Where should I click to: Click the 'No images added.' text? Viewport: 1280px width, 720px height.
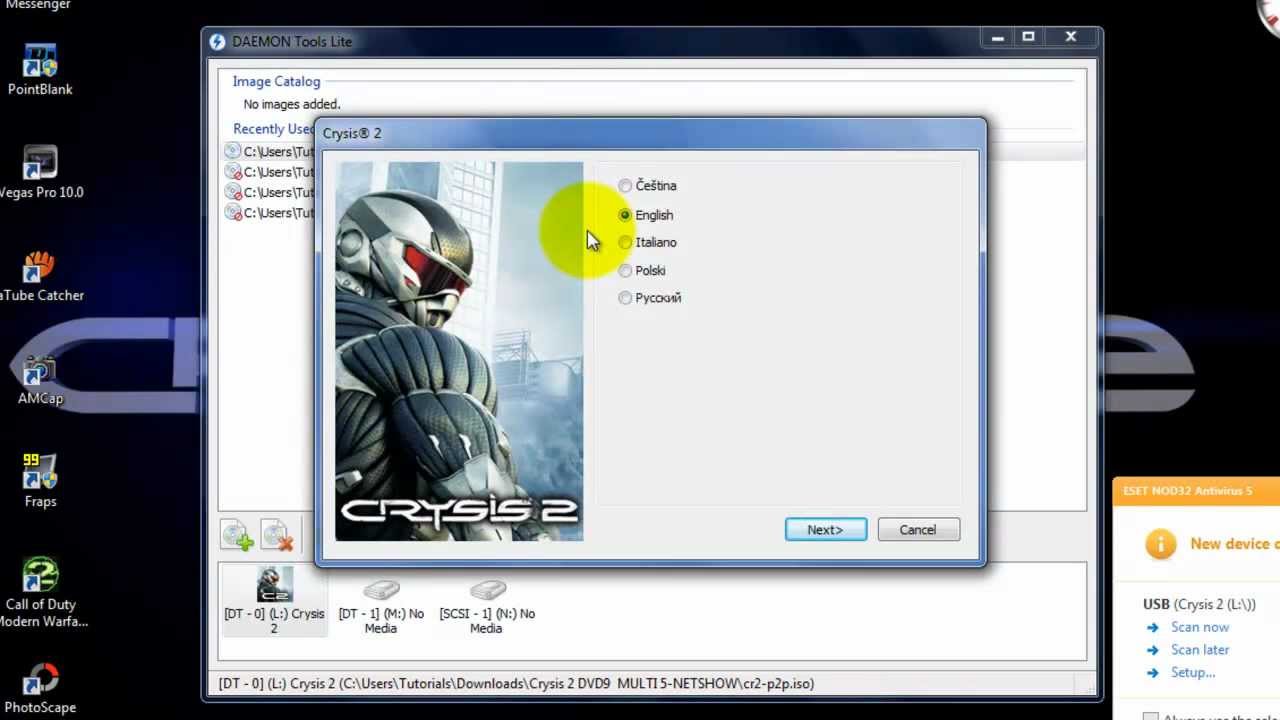(292, 104)
